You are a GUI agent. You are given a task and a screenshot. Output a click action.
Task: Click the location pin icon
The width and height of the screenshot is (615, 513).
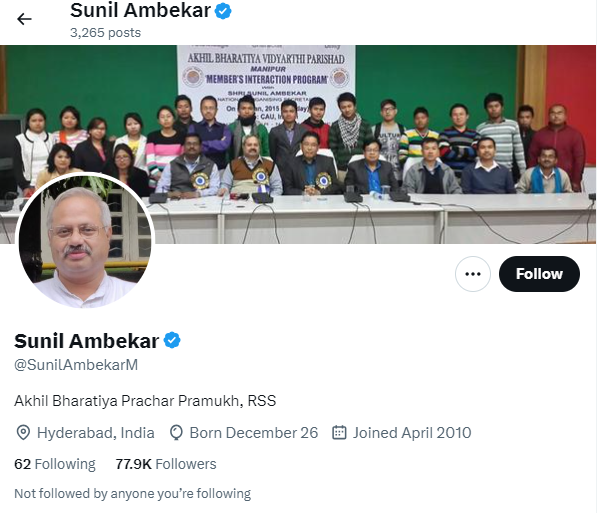coord(23,433)
